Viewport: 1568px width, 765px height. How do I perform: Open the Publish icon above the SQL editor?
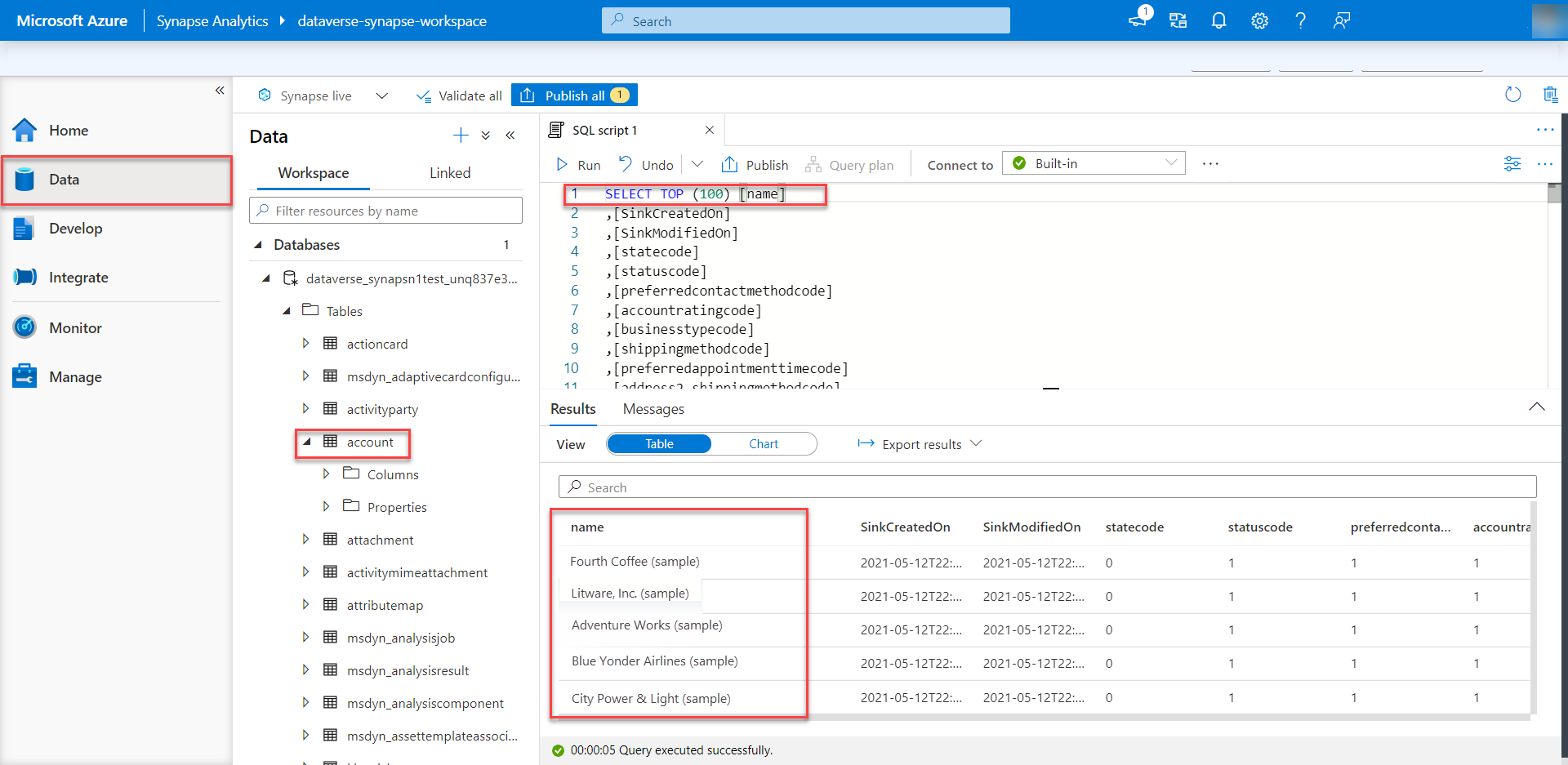pyautogui.click(x=731, y=164)
